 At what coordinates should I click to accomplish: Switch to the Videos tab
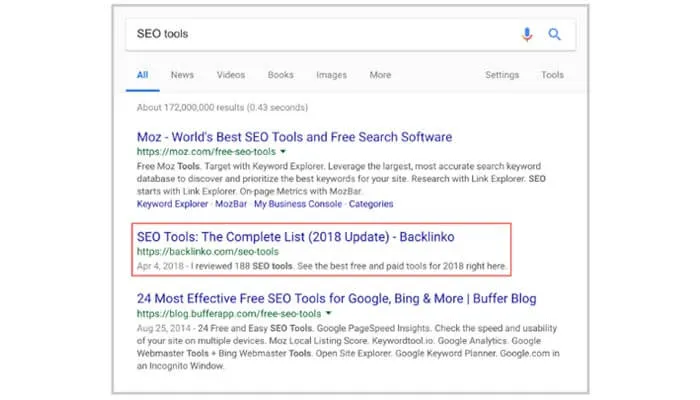(231, 75)
